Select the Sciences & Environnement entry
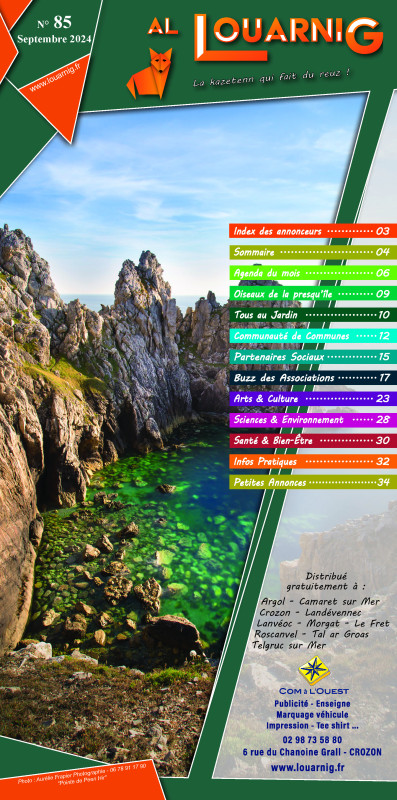The height and width of the screenshot is (800, 397). pyautogui.click(x=313, y=419)
